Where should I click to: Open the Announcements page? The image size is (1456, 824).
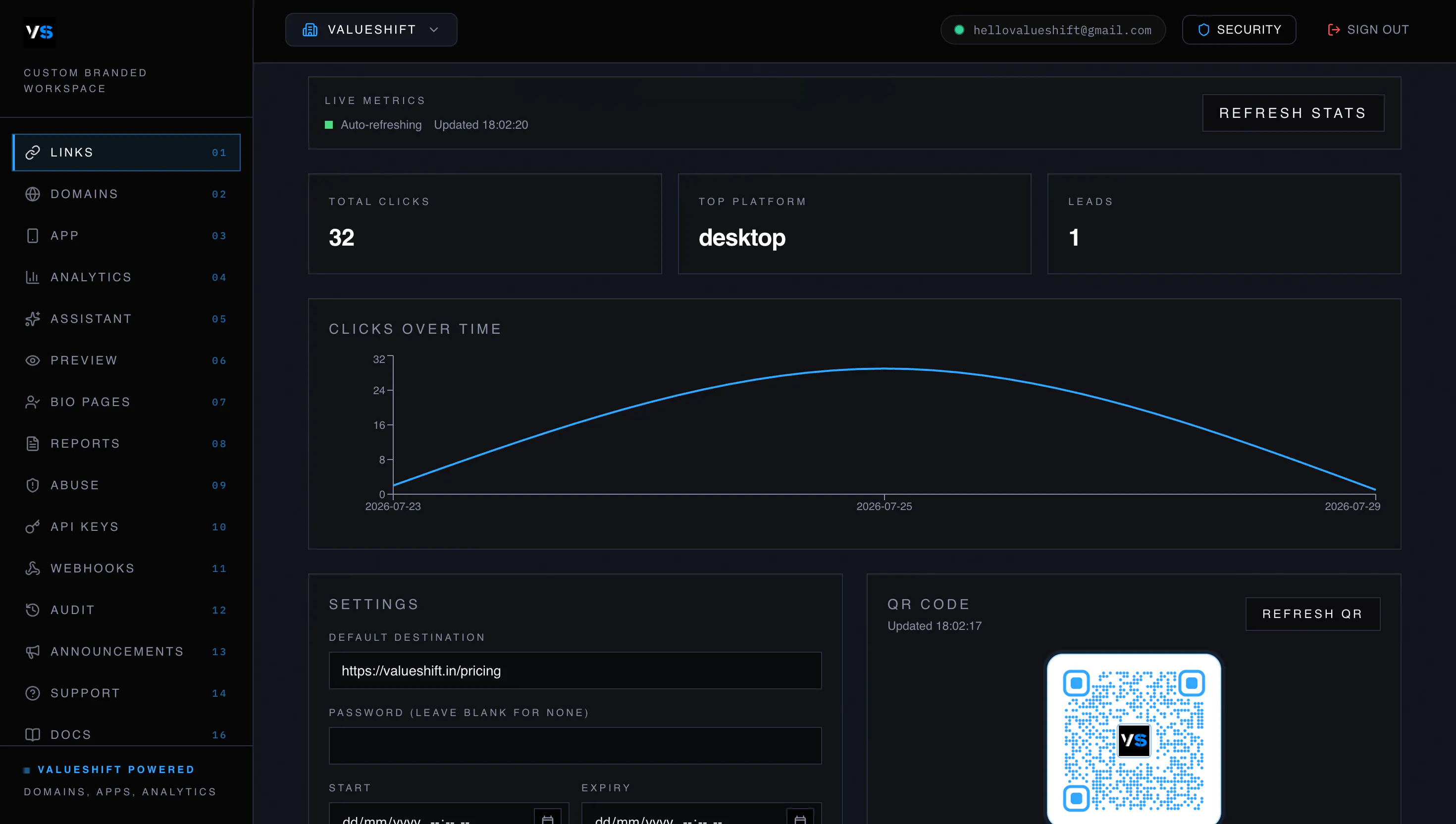126,651
